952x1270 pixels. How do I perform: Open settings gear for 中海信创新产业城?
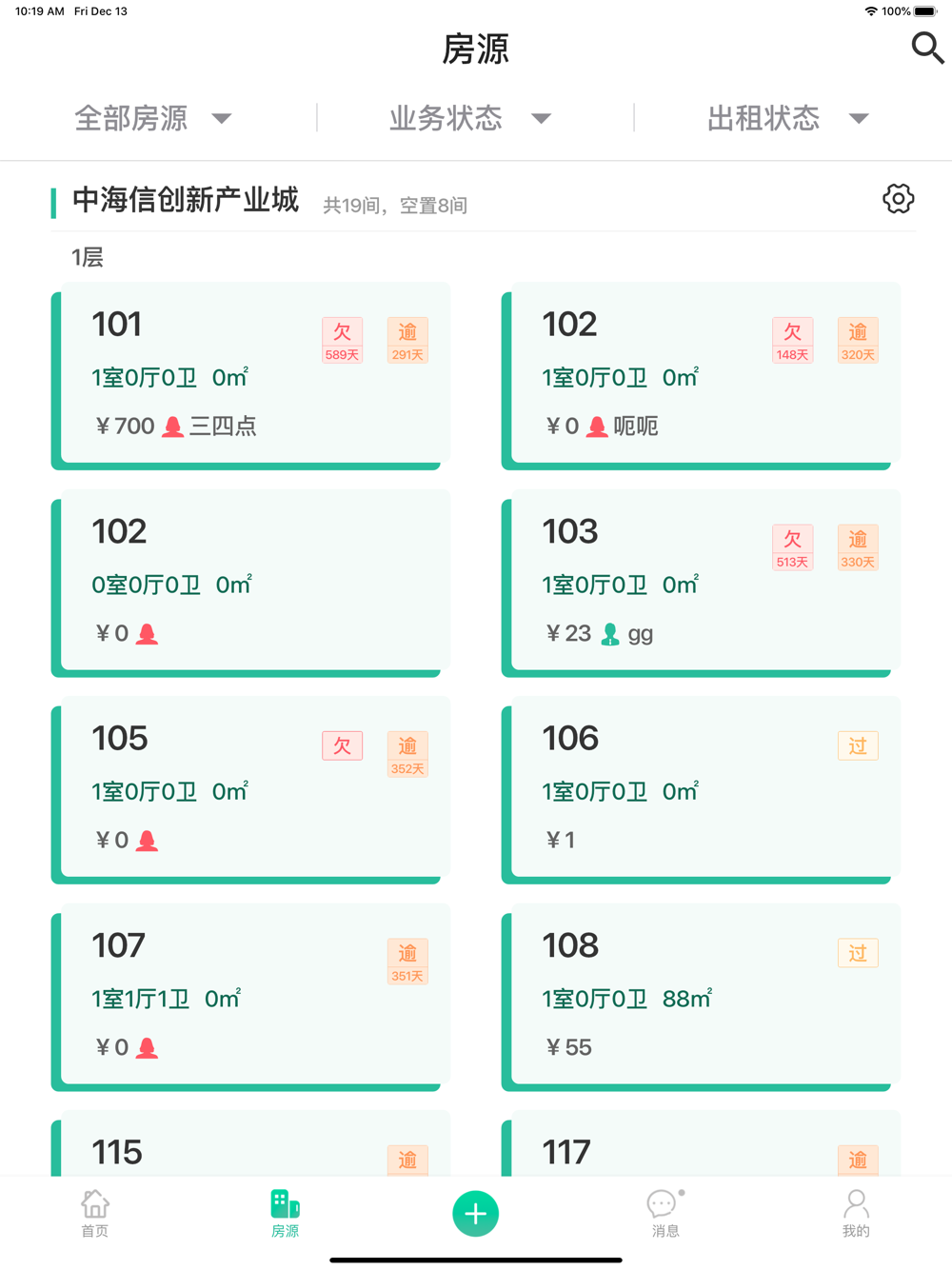[898, 199]
